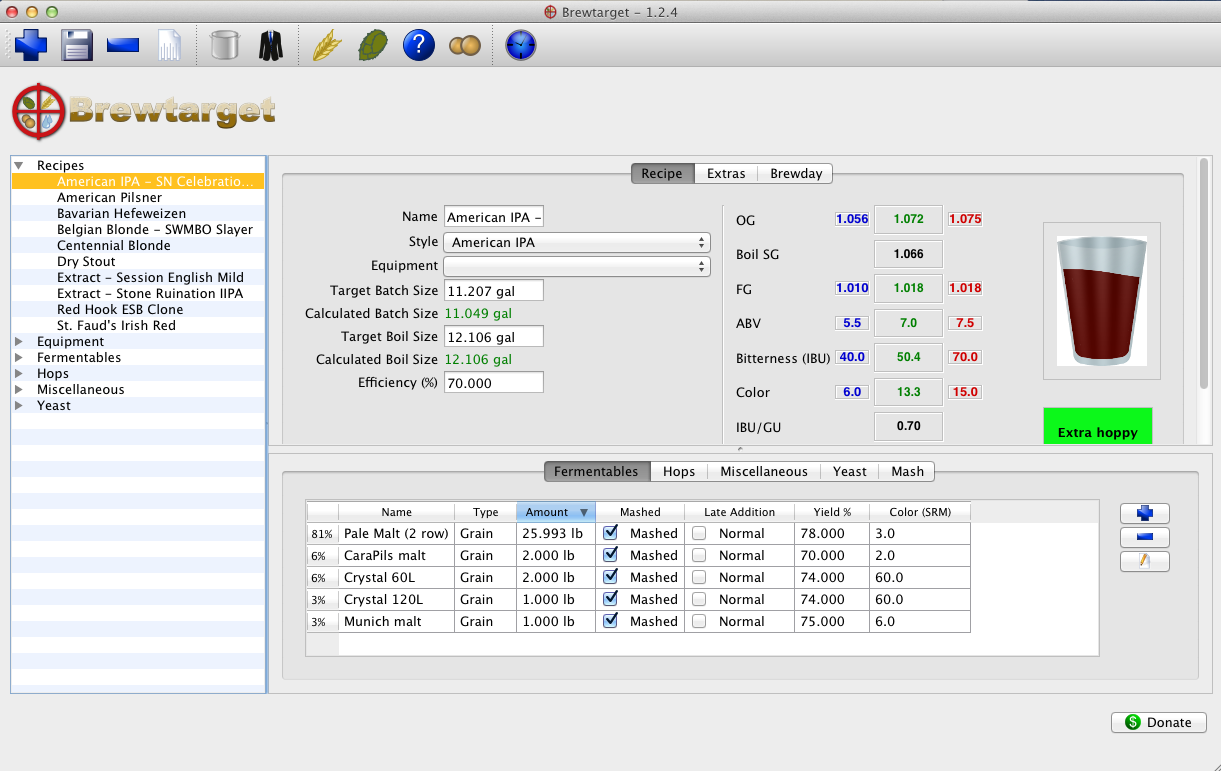Open the Style dropdown showing American IPA
Viewport: 1221px width, 771px height.
click(x=576, y=242)
